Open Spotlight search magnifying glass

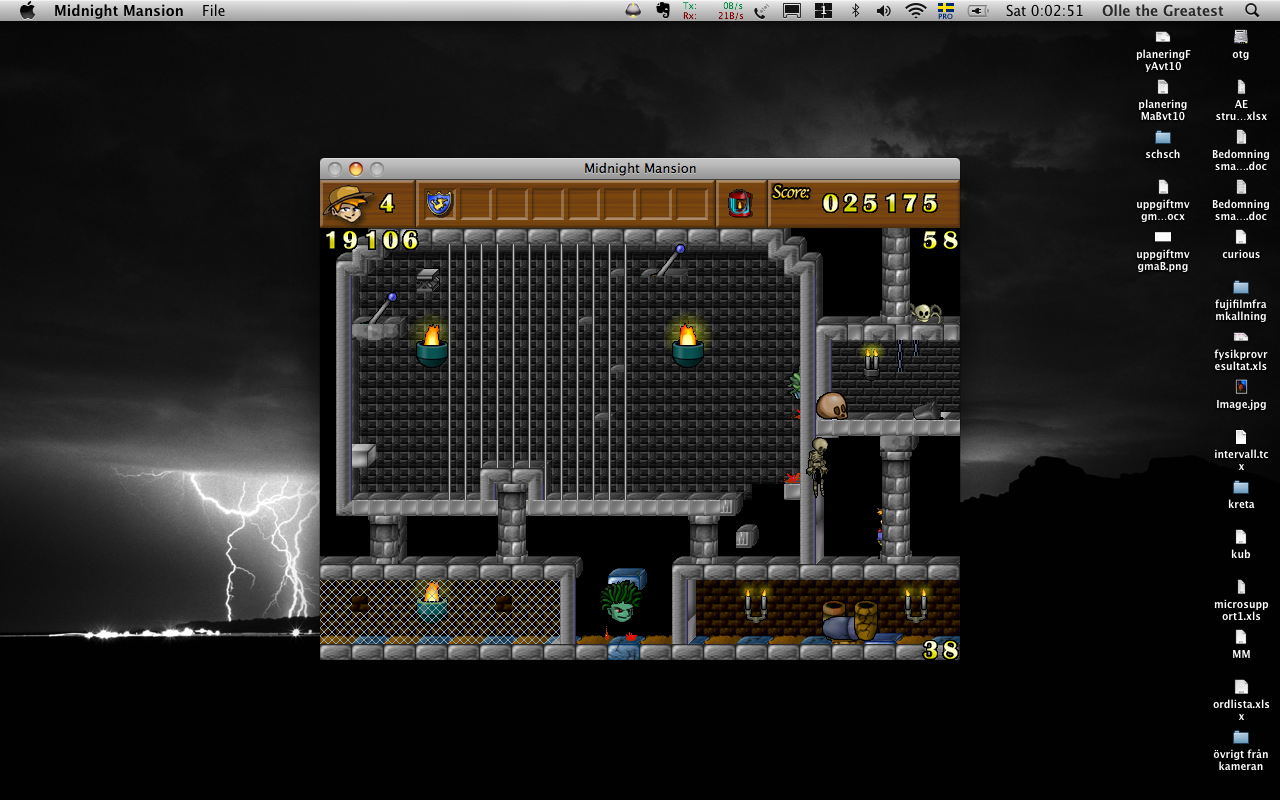click(x=1252, y=11)
